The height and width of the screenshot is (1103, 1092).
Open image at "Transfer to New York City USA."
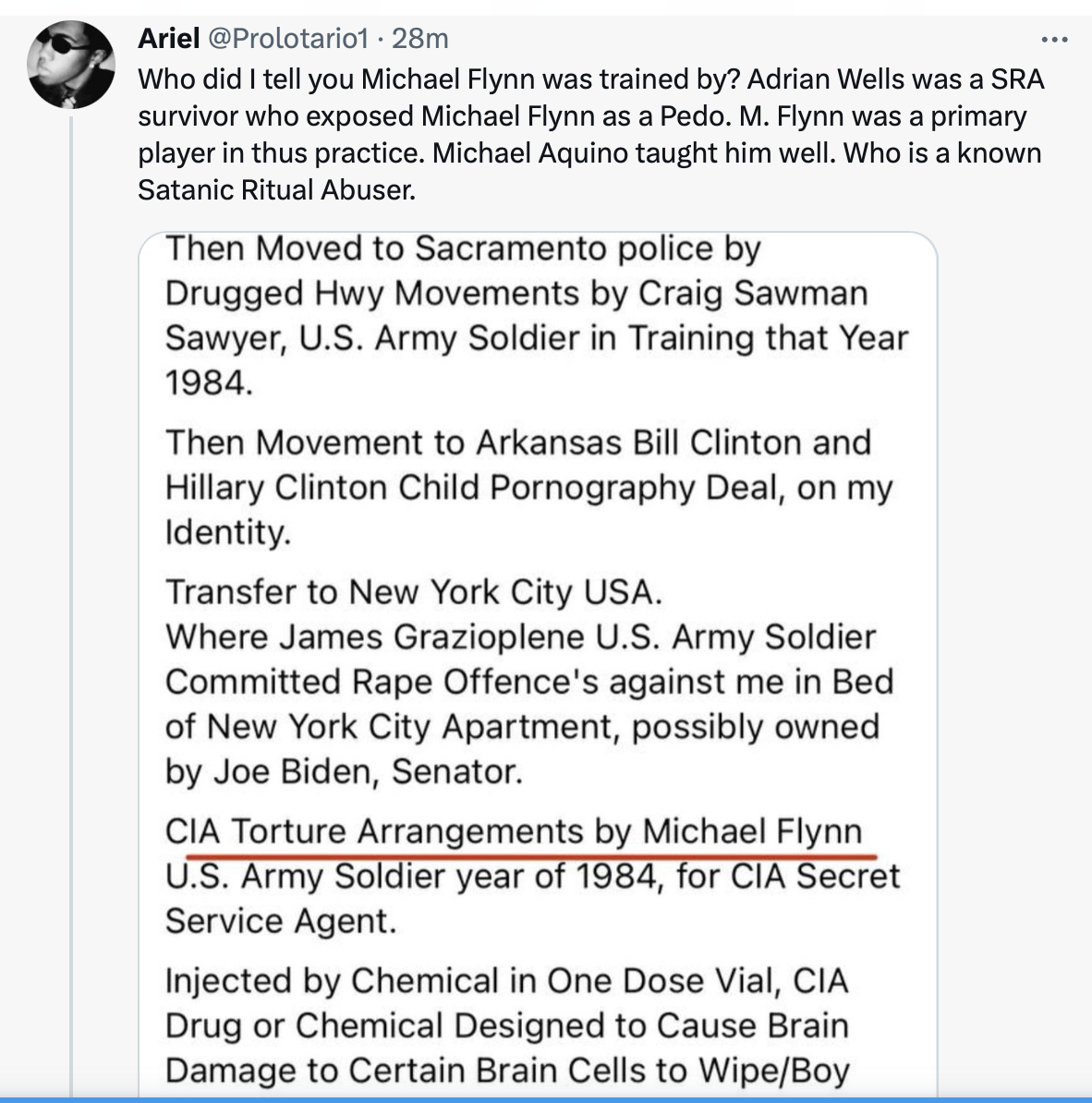(414, 592)
